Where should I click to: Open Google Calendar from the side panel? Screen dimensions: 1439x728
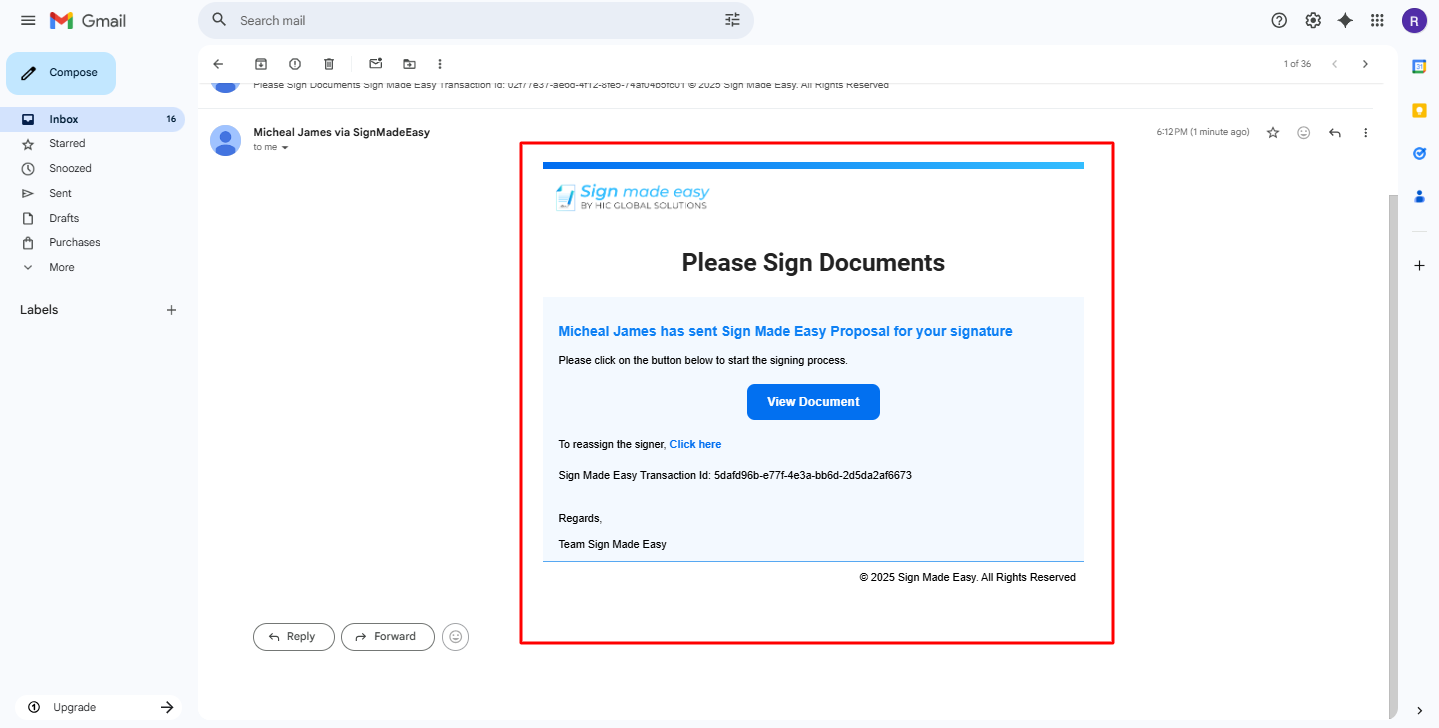[x=1418, y=66]
